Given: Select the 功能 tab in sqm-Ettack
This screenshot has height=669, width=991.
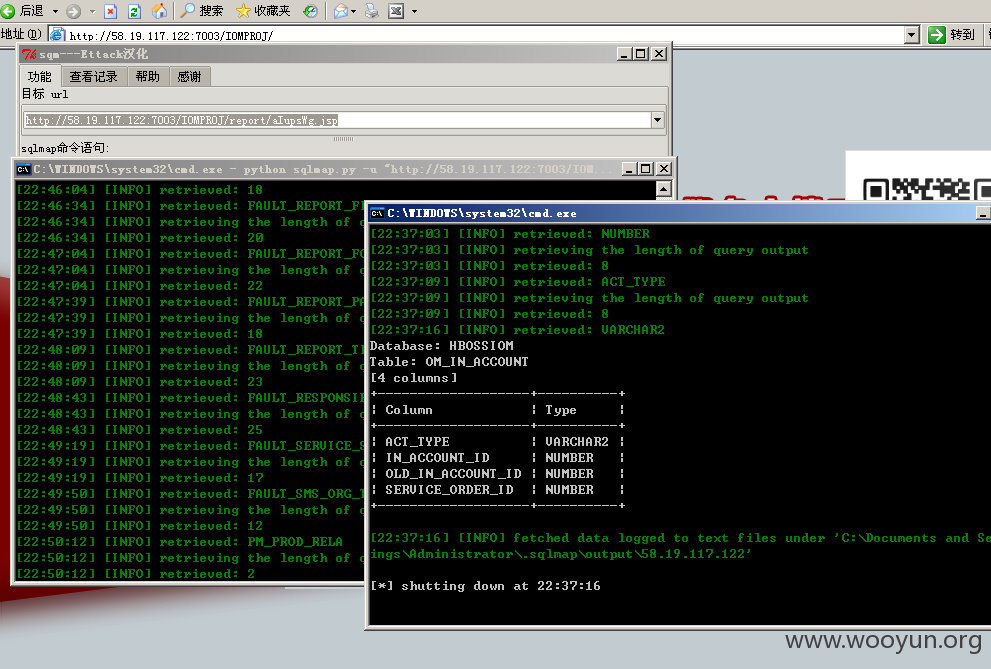Looking at the screenshot, I should (x=39, y=76).
